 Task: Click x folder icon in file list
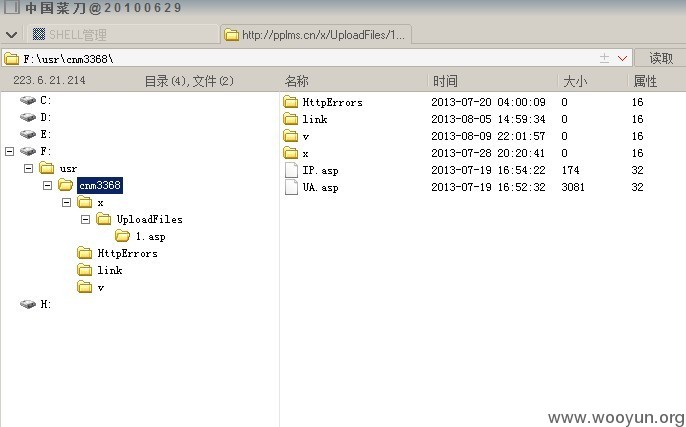[x=290, y=153]
